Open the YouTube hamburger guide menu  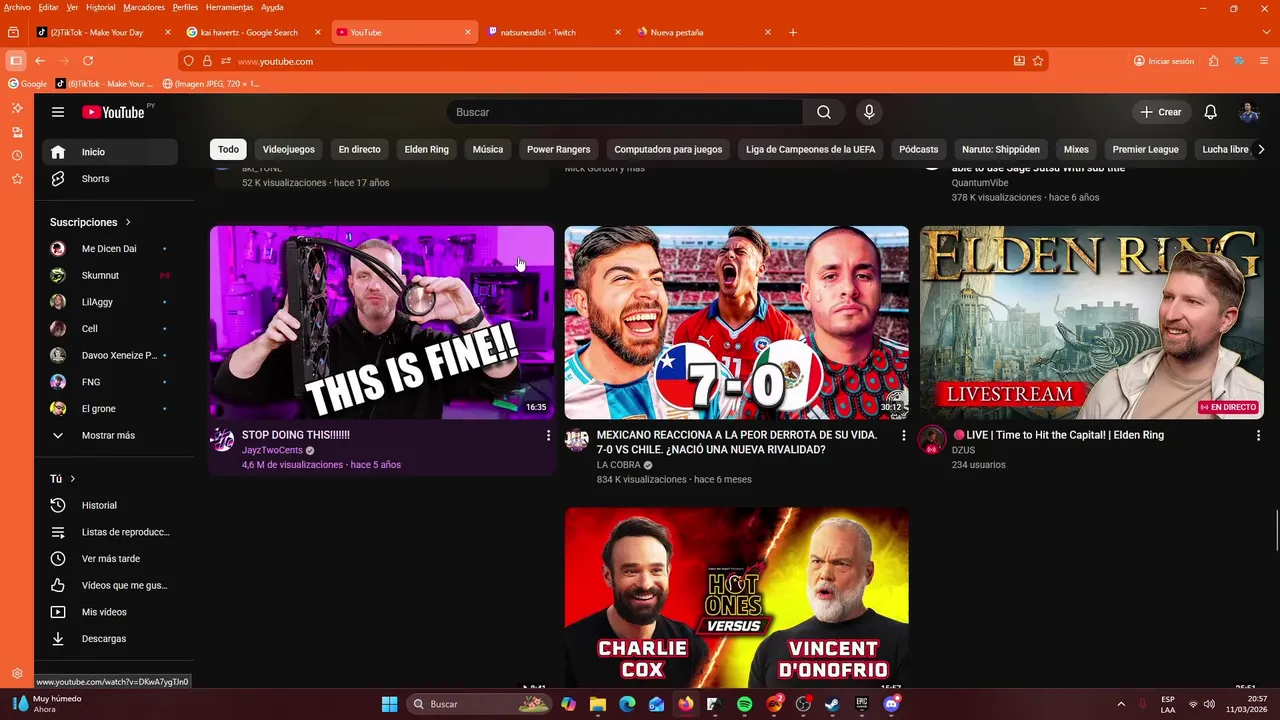click(x=58, y=112)
